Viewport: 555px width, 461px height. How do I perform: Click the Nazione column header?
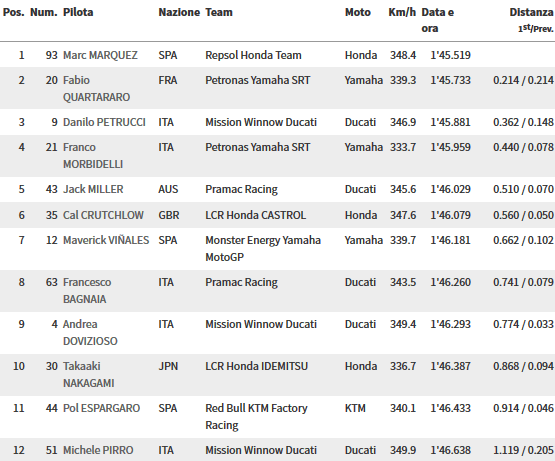179,12
